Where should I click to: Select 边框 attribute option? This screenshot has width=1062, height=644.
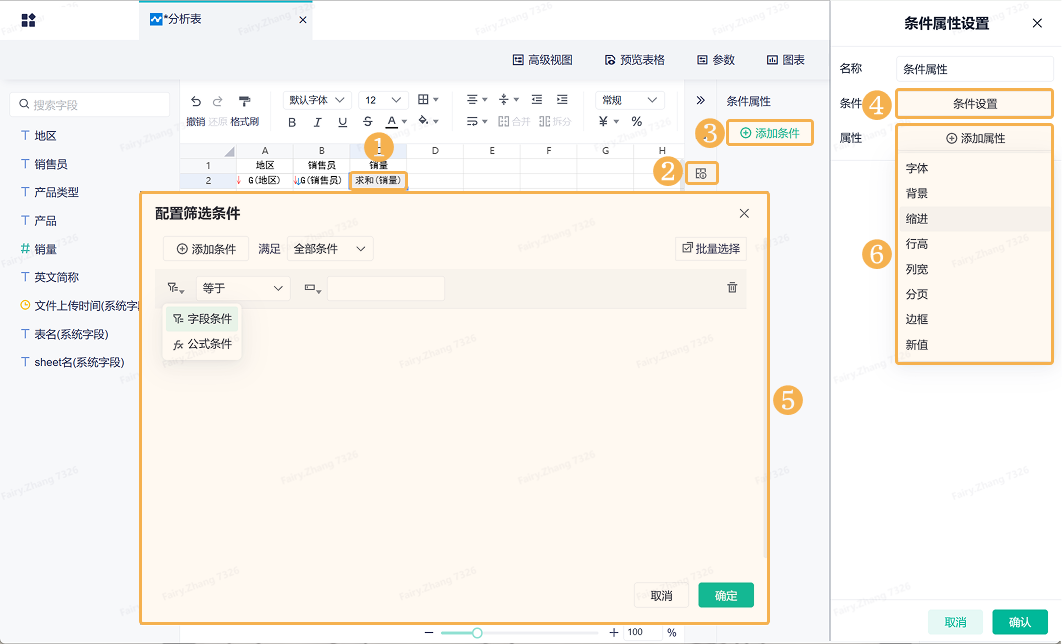coord(975,320)
